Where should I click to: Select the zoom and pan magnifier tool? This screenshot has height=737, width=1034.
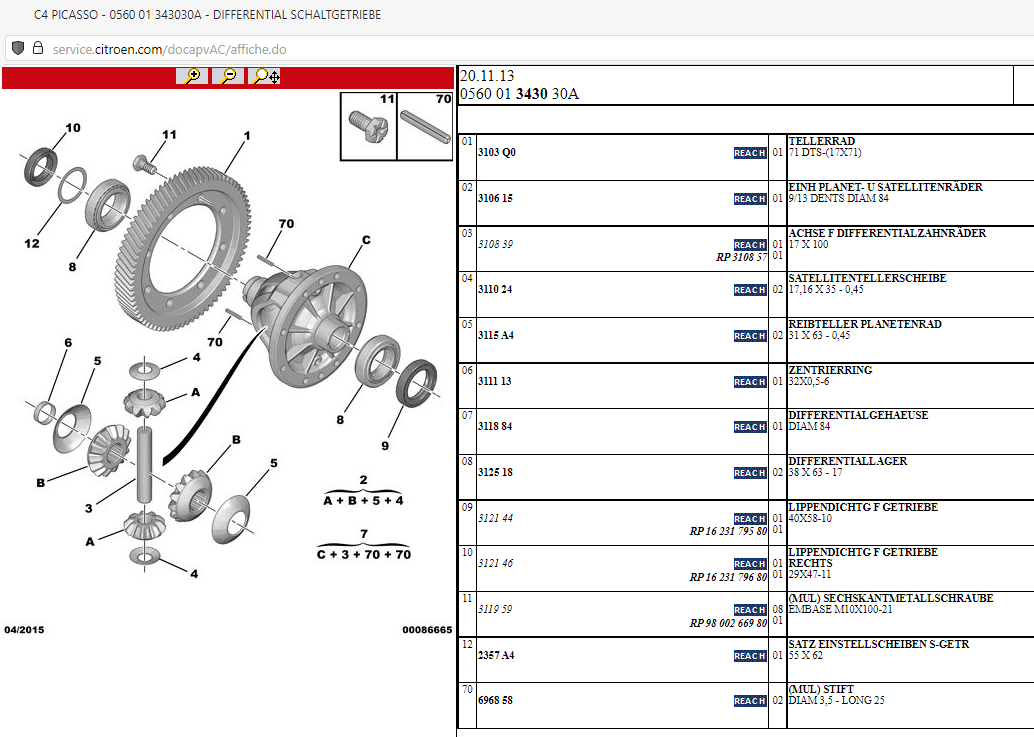click(264, 76)
